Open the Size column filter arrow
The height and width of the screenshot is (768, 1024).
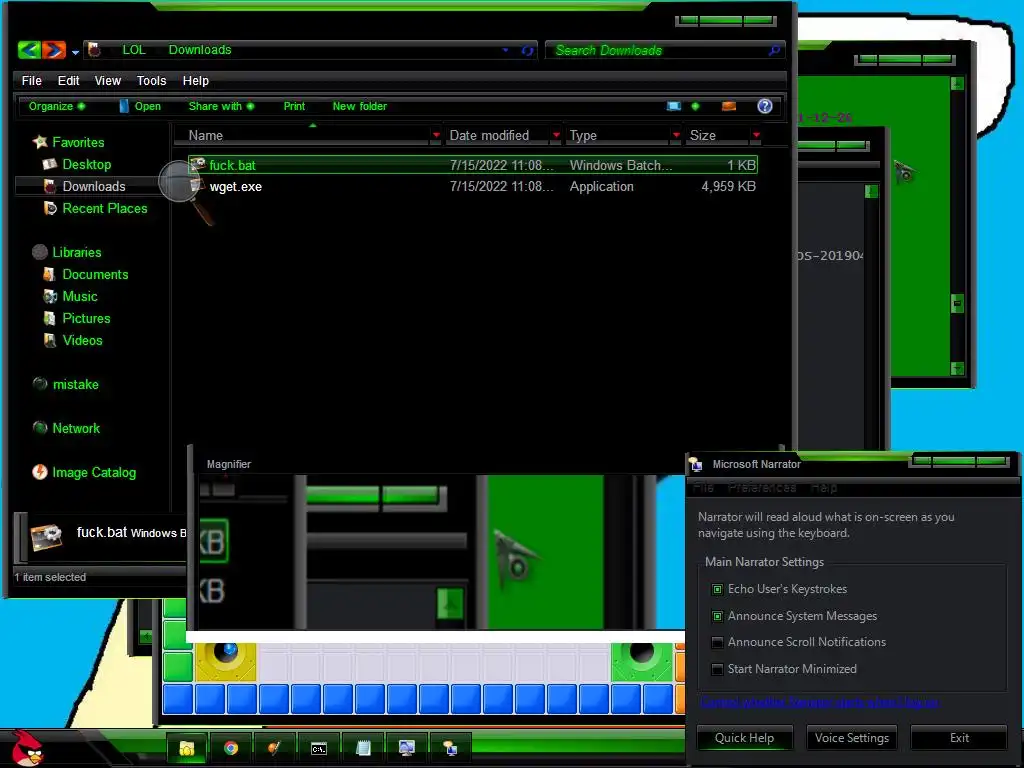(756, 135)
